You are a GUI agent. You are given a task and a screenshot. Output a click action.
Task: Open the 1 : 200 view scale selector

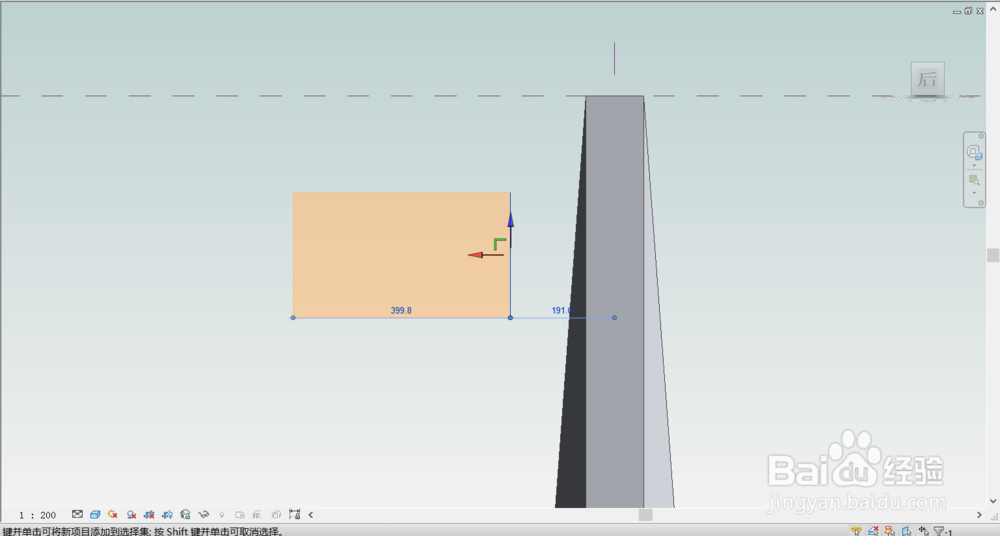38,515
